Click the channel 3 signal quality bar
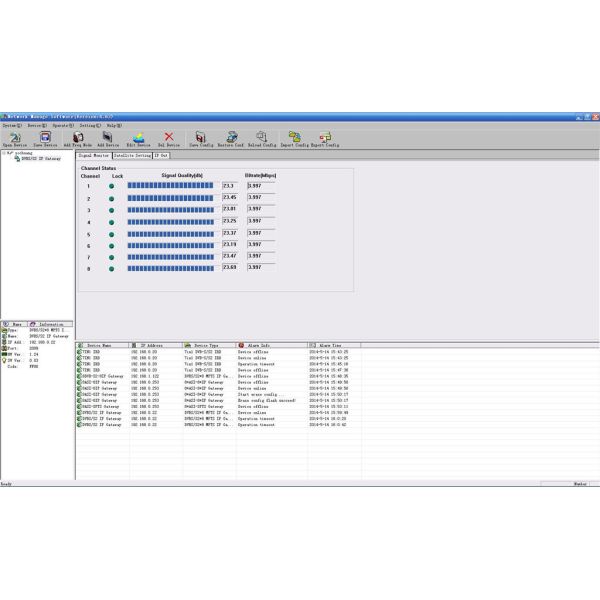The width and height of the screenshot is (600, 600). [x=170, y=209]
